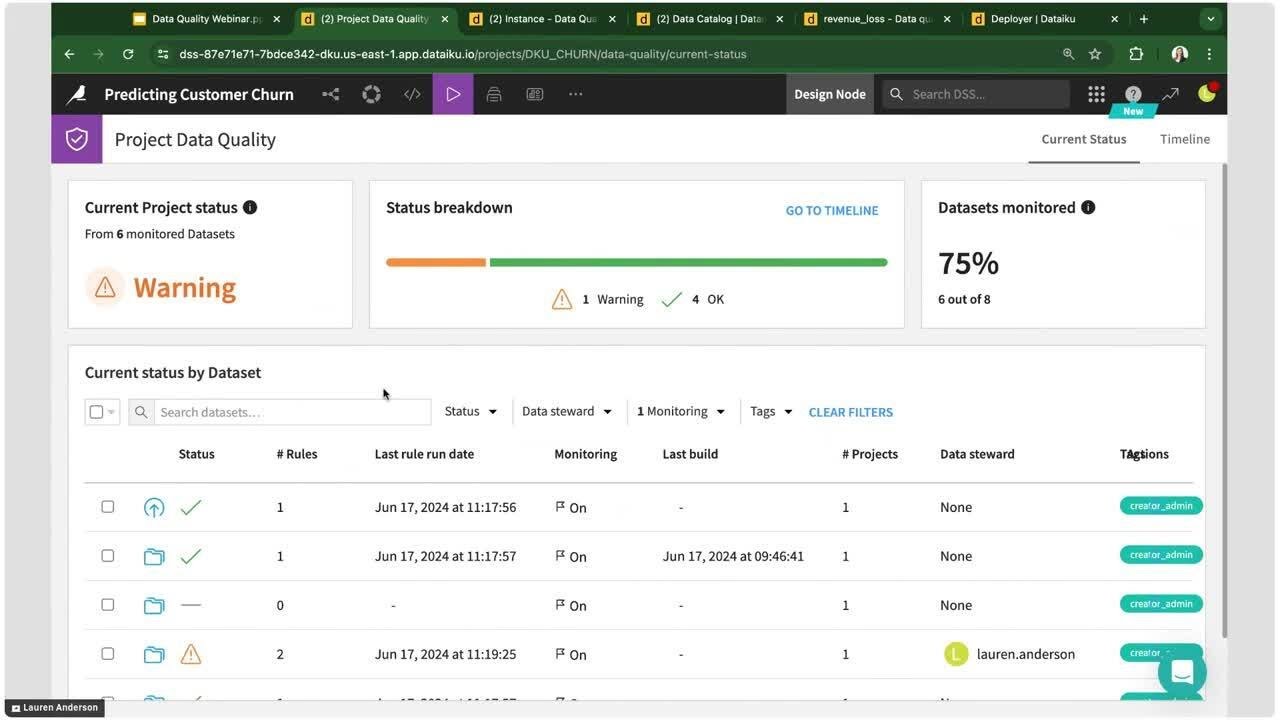1280x720 pixels.
Task: Click info icon next to Current Project status
Action: 250,207
